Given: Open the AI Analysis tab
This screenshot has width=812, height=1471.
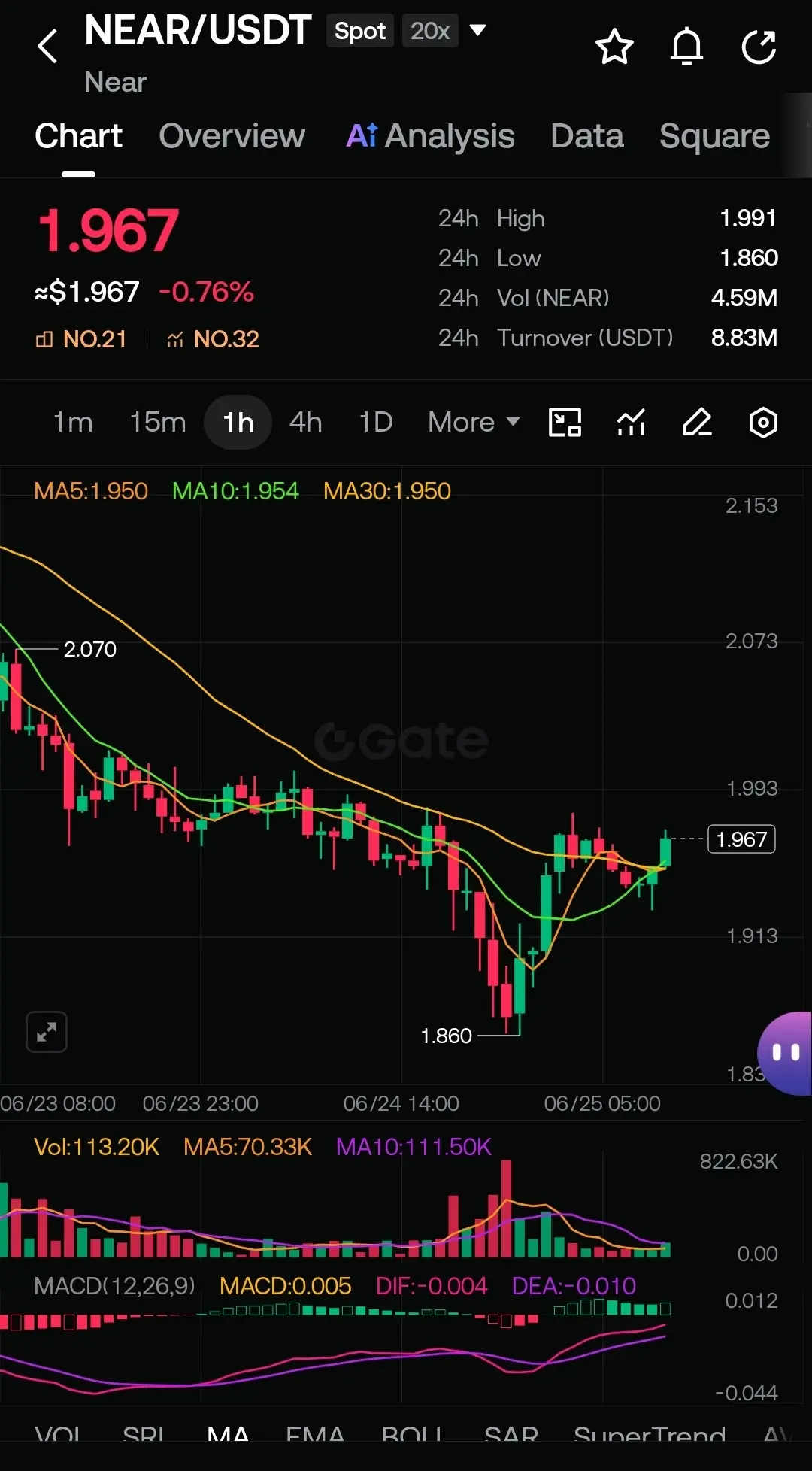Looking at the screenshot, I should click(430, 136).
